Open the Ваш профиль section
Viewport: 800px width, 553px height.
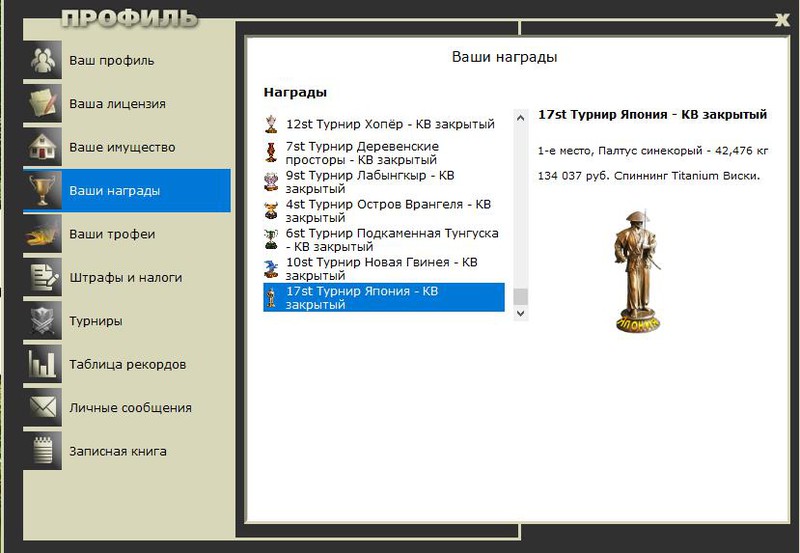coord(127,60)
